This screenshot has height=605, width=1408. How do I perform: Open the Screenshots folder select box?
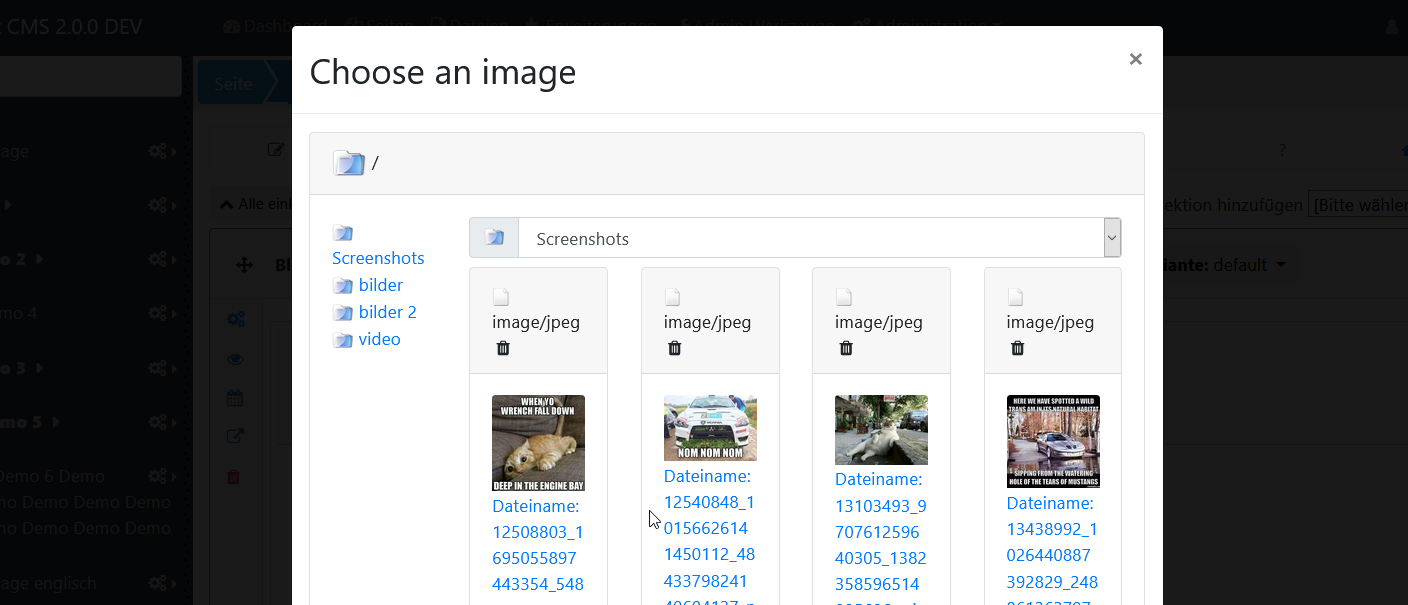[820, 238]
